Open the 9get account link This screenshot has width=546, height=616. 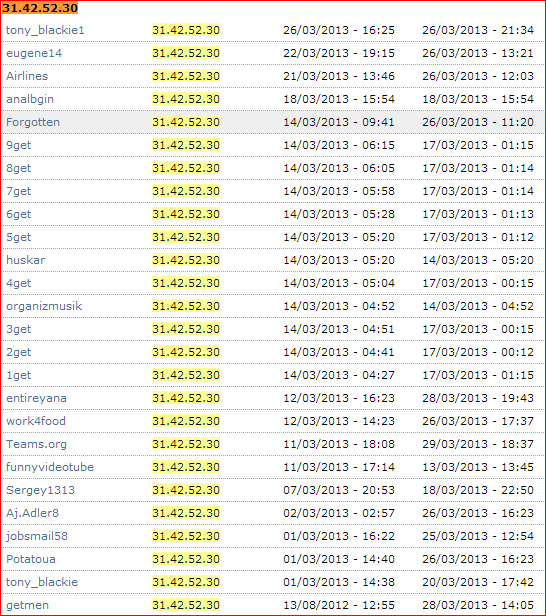point(18,145)
